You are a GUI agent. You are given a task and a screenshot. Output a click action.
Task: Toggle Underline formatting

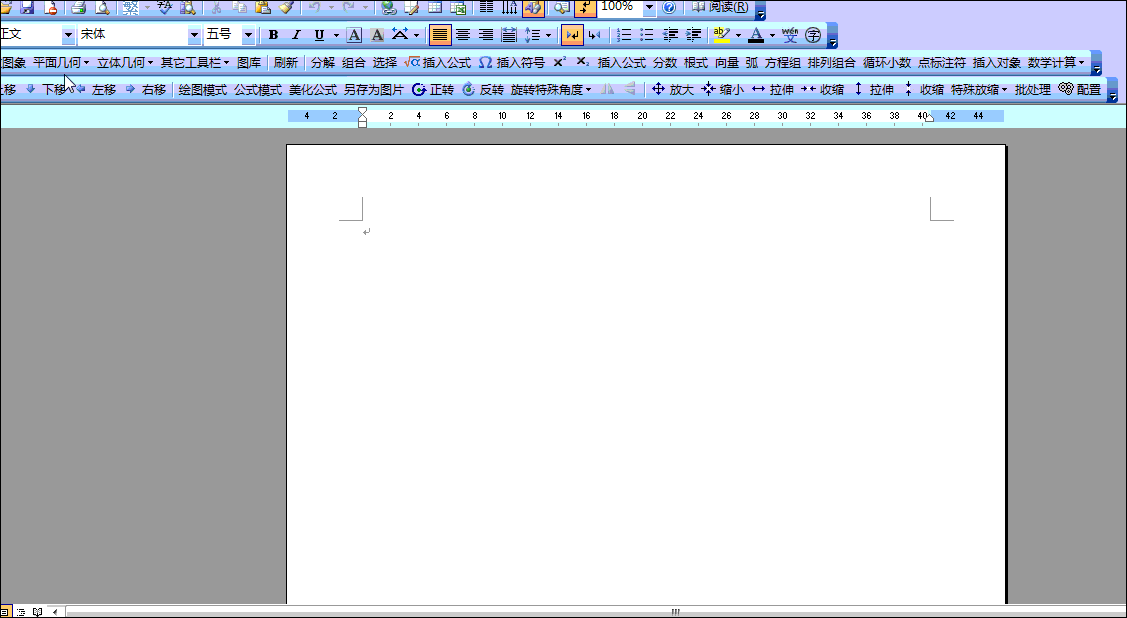click(x=319, y=34)
